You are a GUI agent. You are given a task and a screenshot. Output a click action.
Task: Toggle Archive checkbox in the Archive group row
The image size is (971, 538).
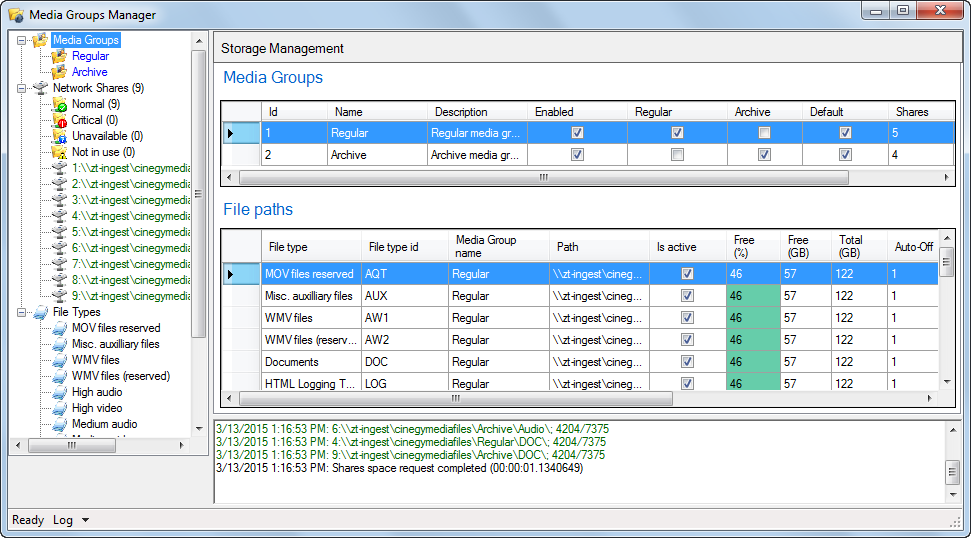[764, 155]
